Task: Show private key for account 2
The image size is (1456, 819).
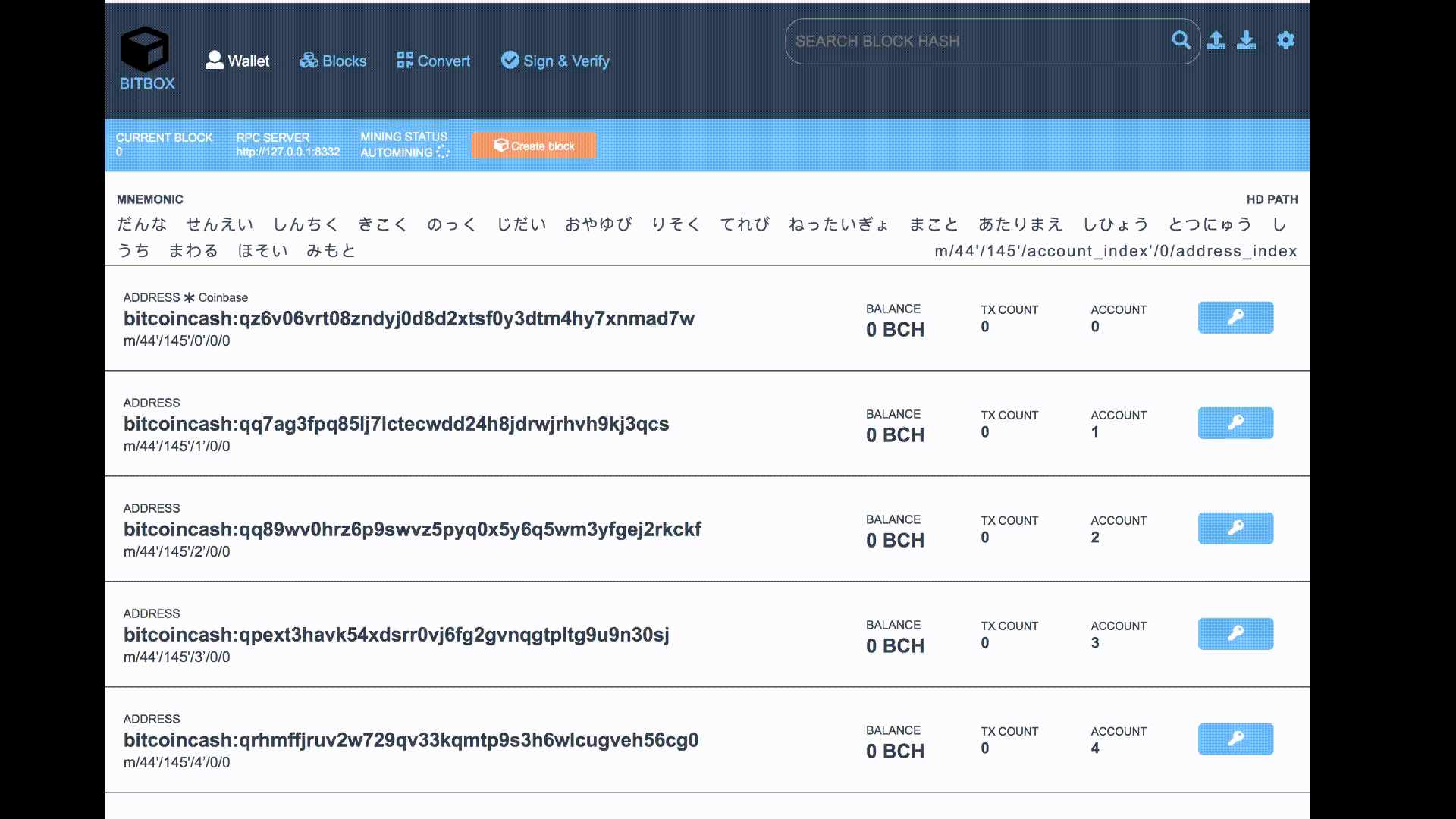Action: click(x=1235, y=529)
